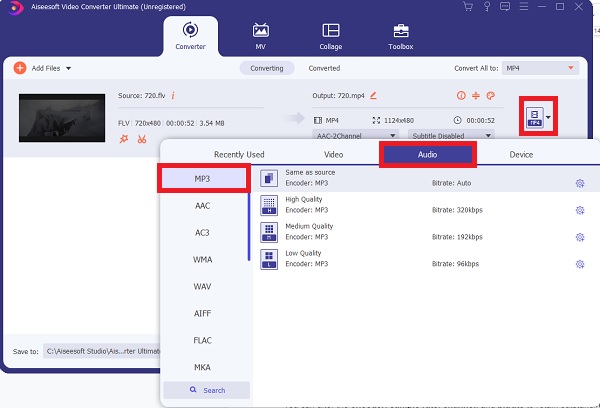Click the edit effects wand icon
Image resolution: width=600 pixels, height=408 pixels.
pos(124,139)
